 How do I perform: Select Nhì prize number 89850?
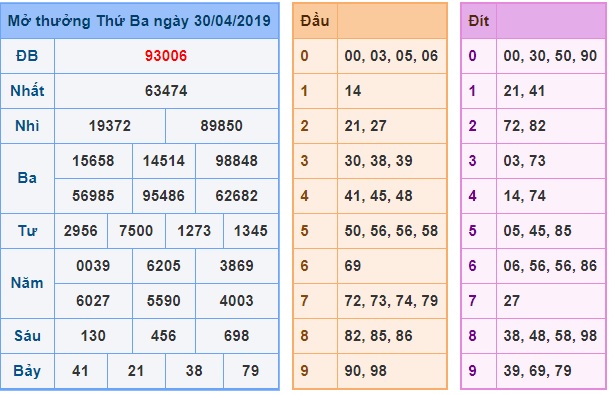pos(222,126)
